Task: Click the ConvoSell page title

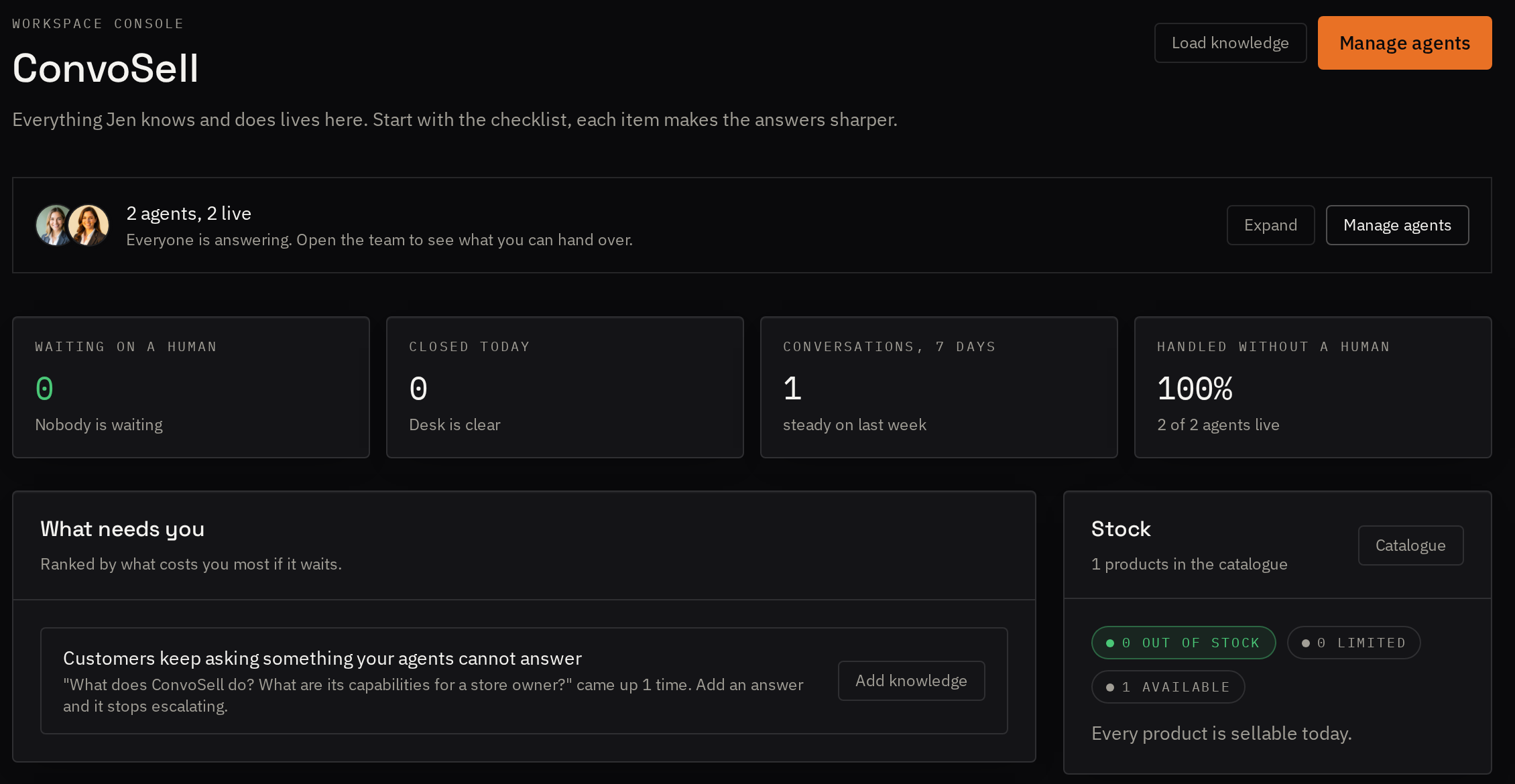Action: [106, 68]
